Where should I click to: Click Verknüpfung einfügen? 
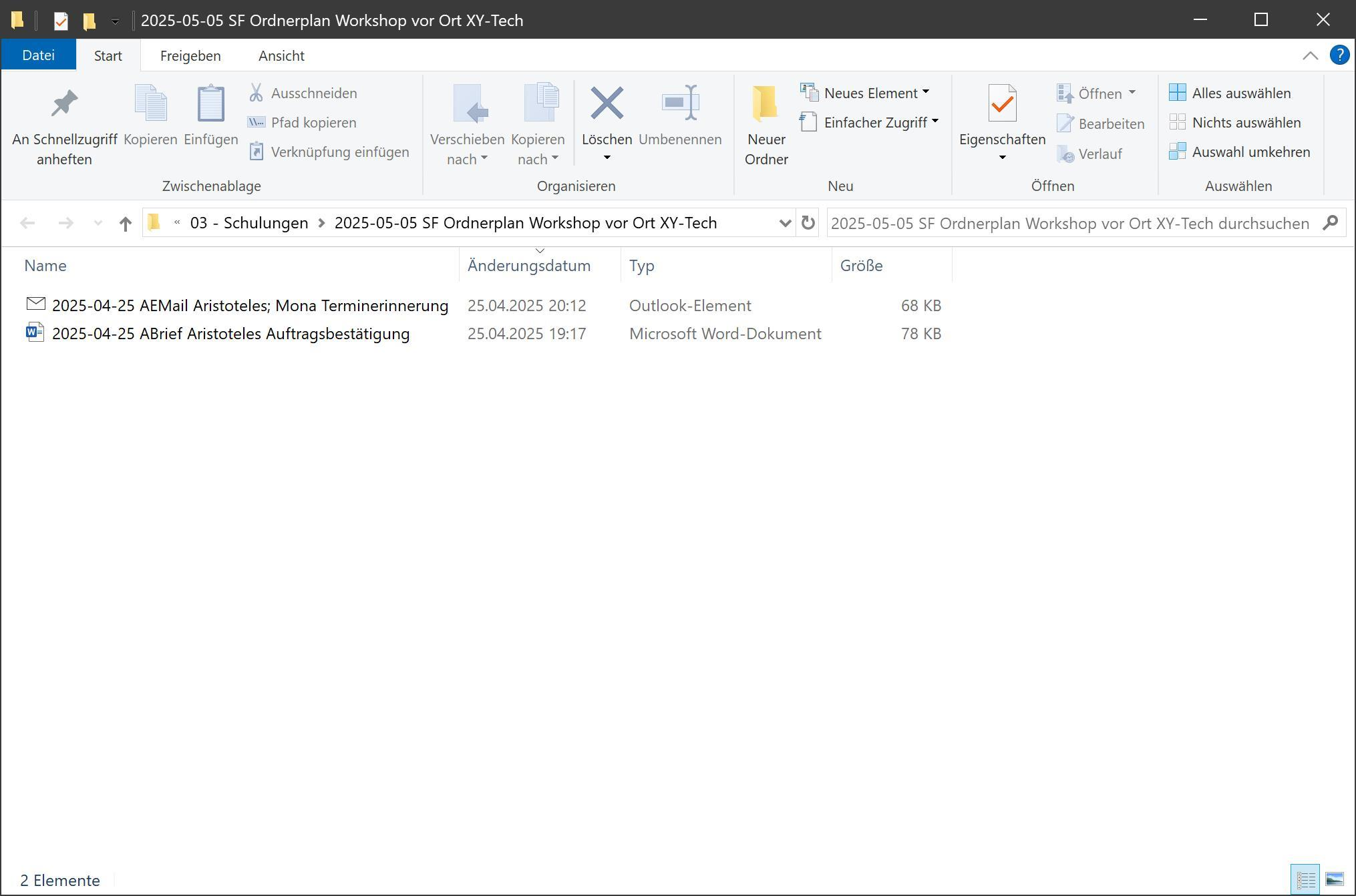328,152
